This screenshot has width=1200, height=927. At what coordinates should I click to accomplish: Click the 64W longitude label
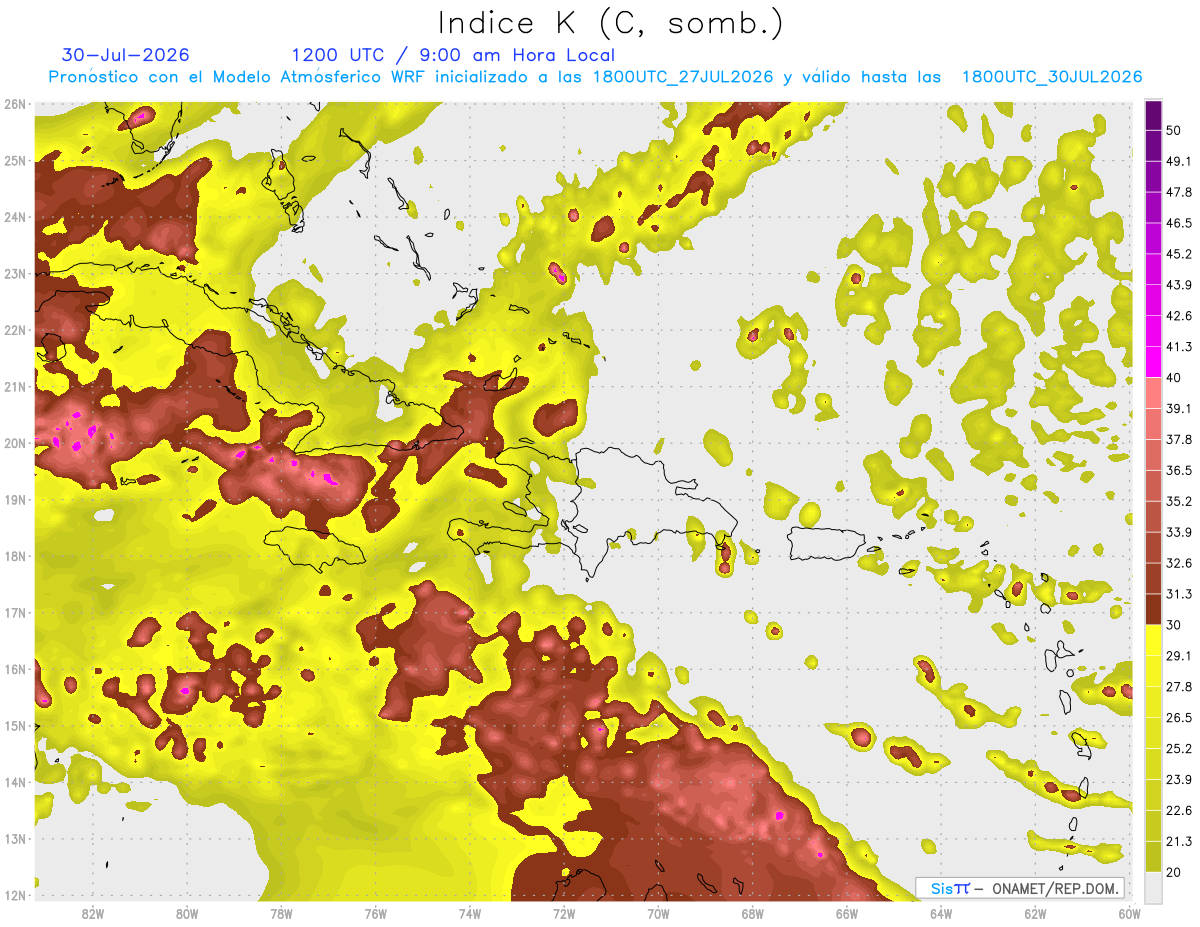coord(941,913)
